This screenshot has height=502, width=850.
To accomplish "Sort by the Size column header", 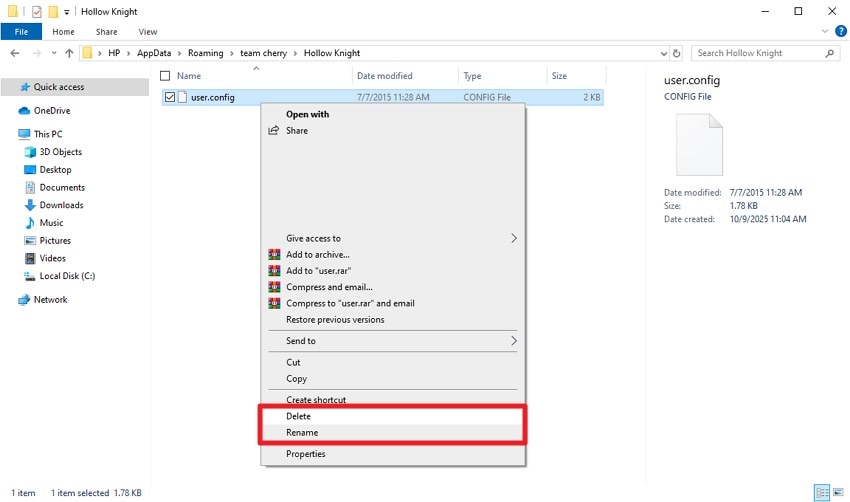I will (559, 76).
